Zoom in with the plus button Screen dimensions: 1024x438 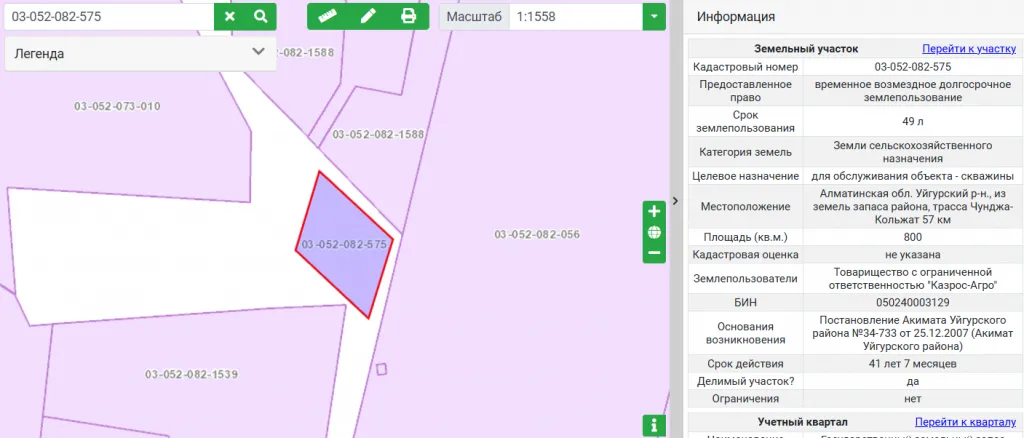[654, 212]
